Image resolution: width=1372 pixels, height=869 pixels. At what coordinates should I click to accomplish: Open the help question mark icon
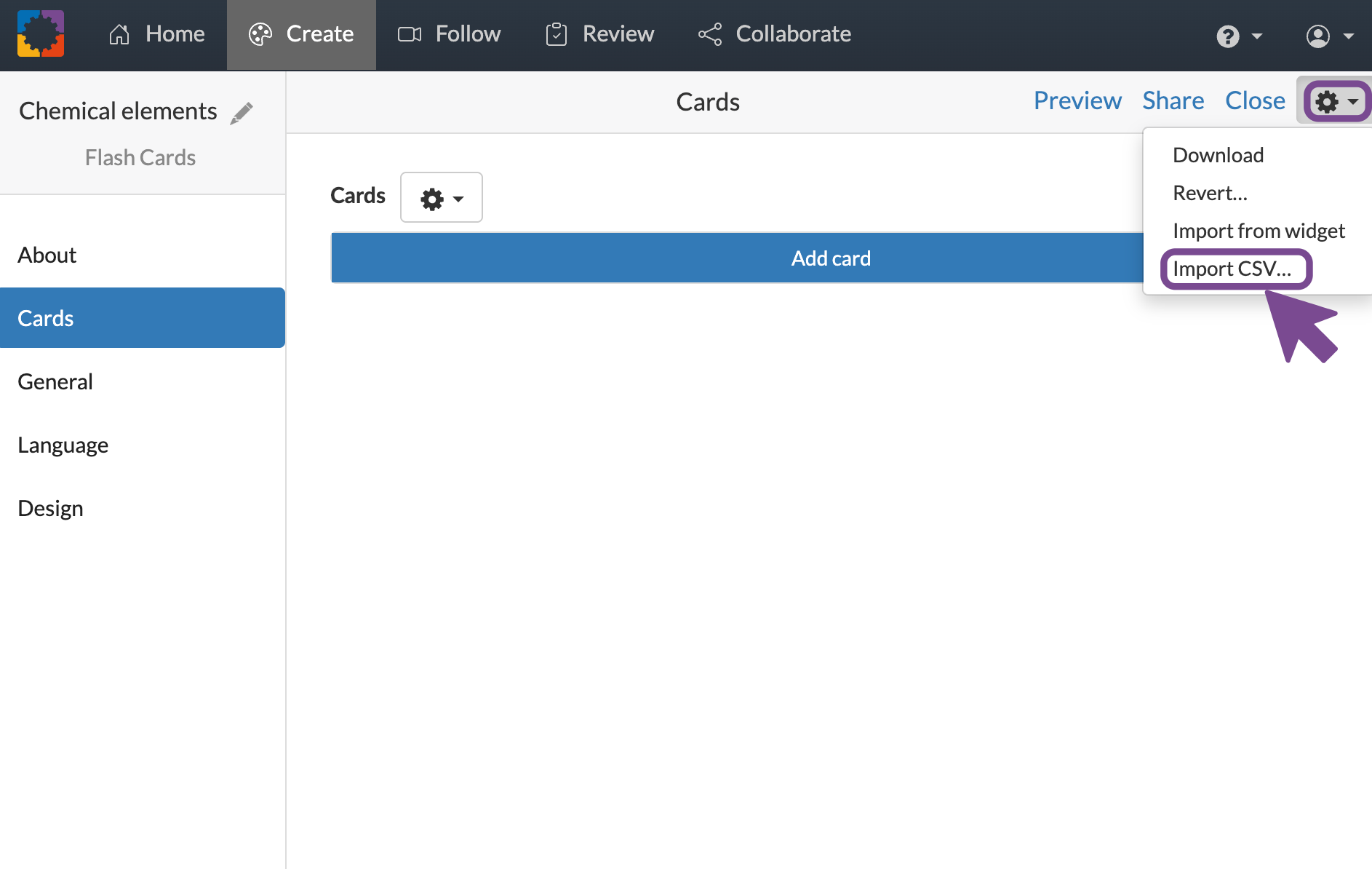(x=1228, y=36)
